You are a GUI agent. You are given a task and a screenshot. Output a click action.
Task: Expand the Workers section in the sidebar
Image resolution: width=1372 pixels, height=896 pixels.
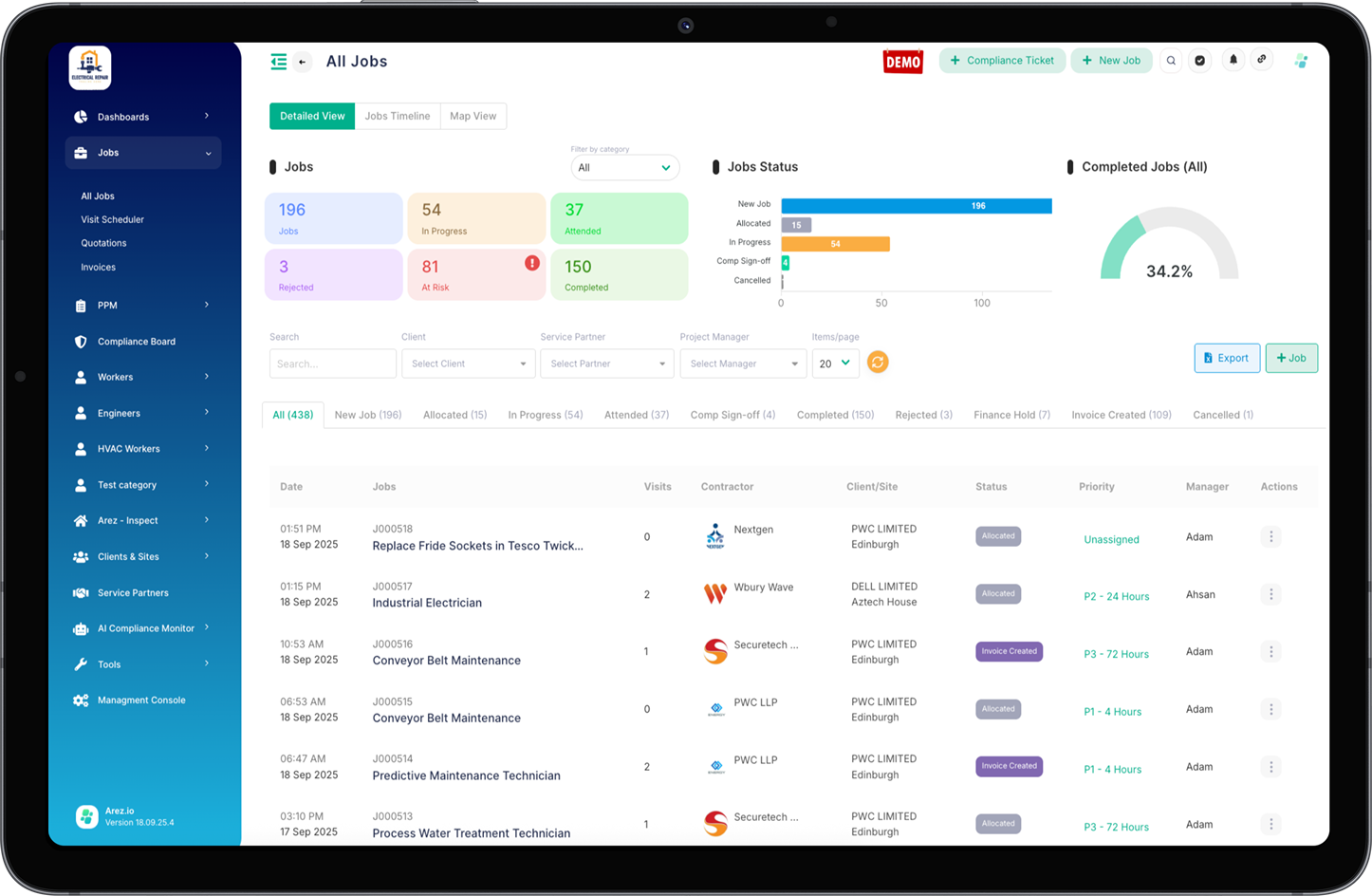(142, 377)
